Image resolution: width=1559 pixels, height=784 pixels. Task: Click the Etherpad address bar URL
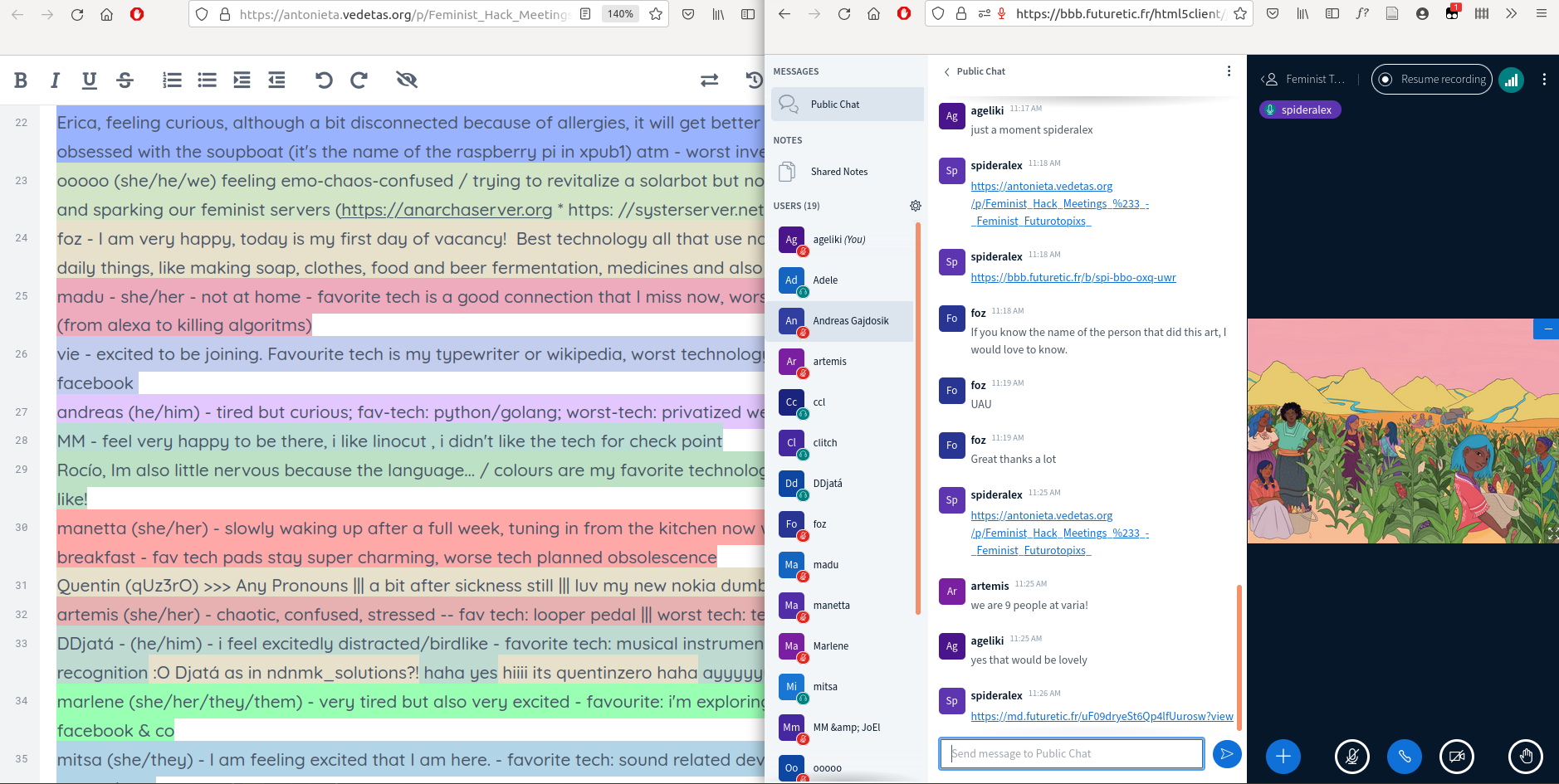403,14
